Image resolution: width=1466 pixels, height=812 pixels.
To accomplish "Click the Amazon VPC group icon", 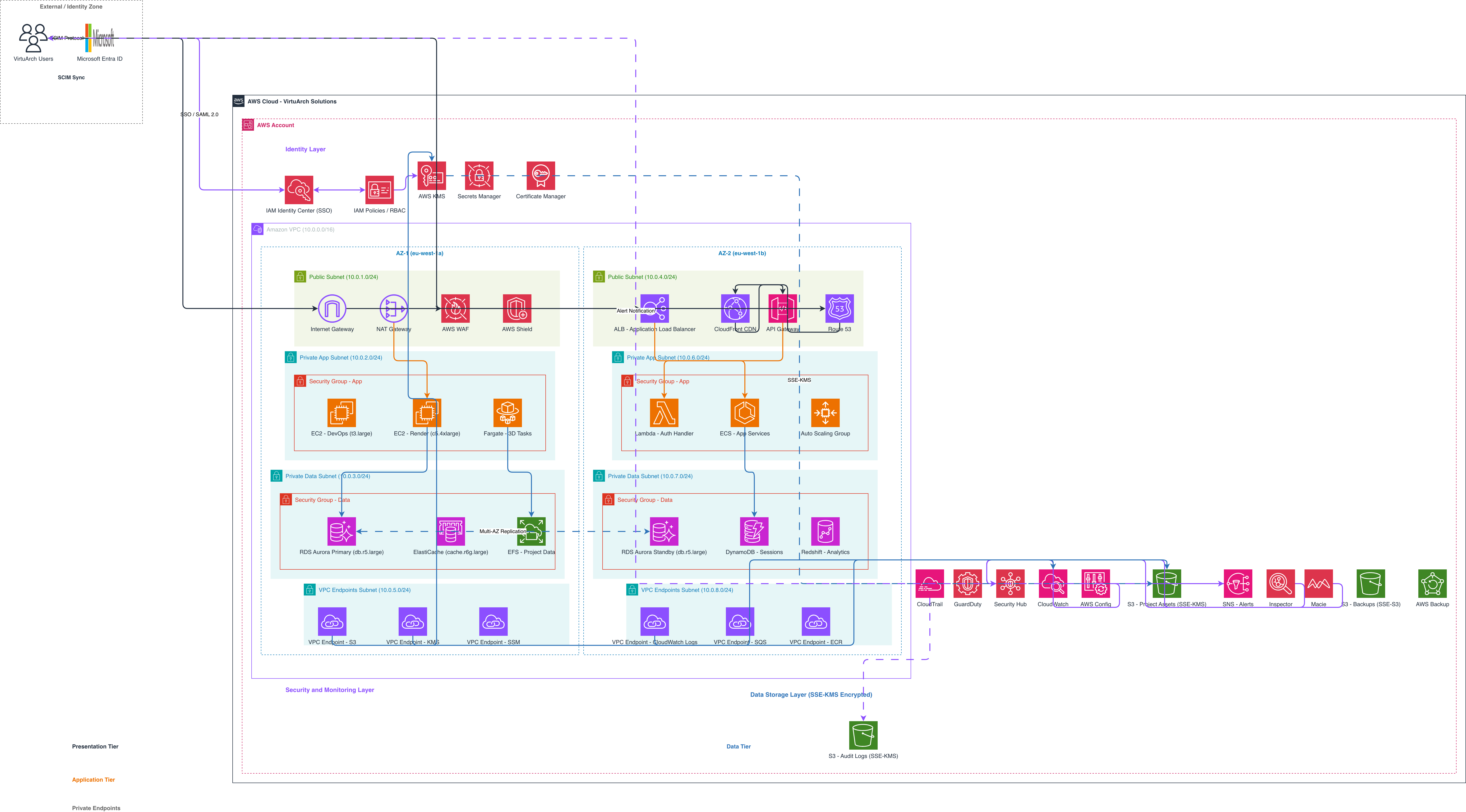I will 257,229.
